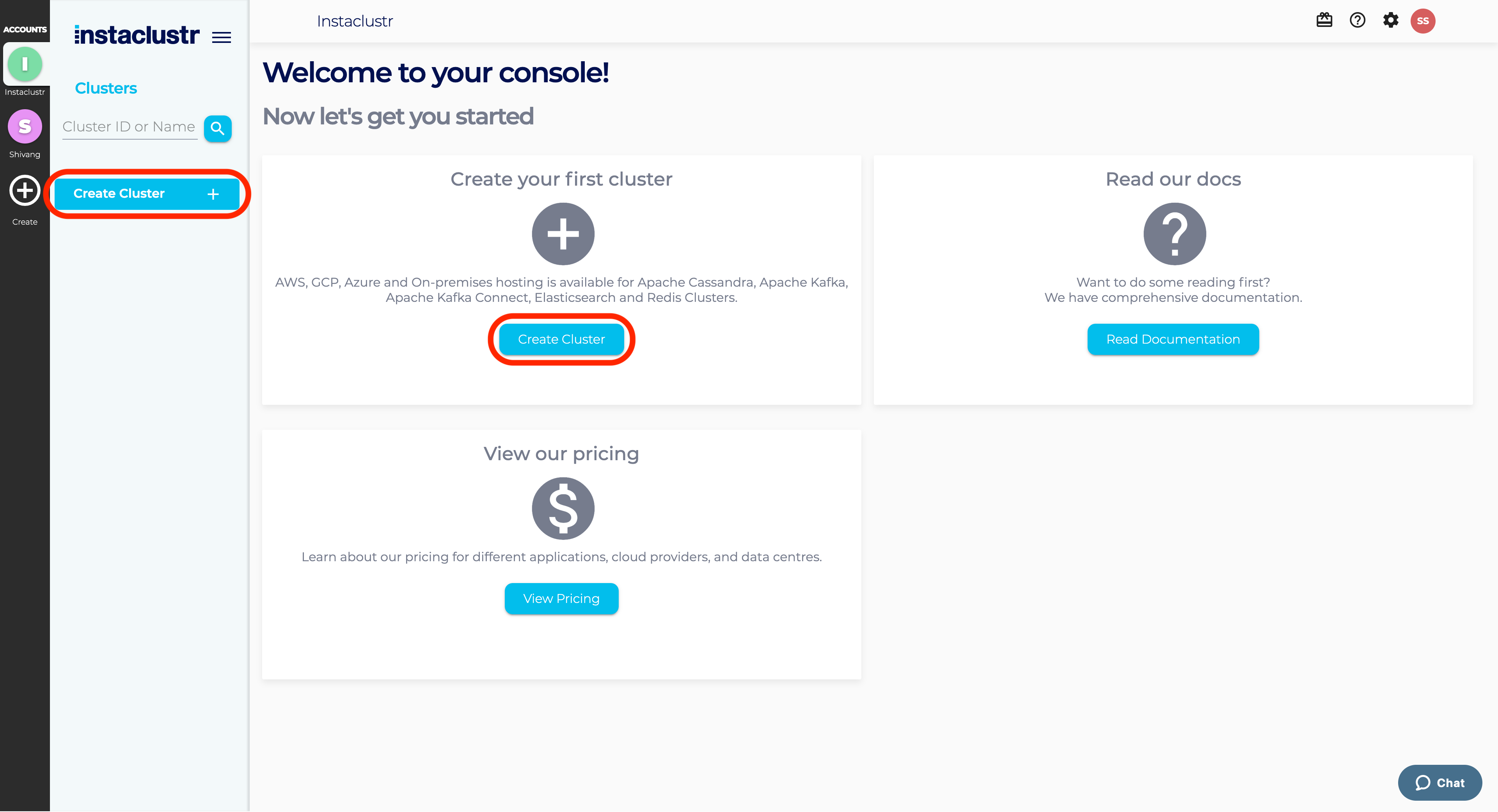This screenshot has height=812, width=1498.
Task: Click Create Cluster in the first card
Action: click(x=561, y=339)
